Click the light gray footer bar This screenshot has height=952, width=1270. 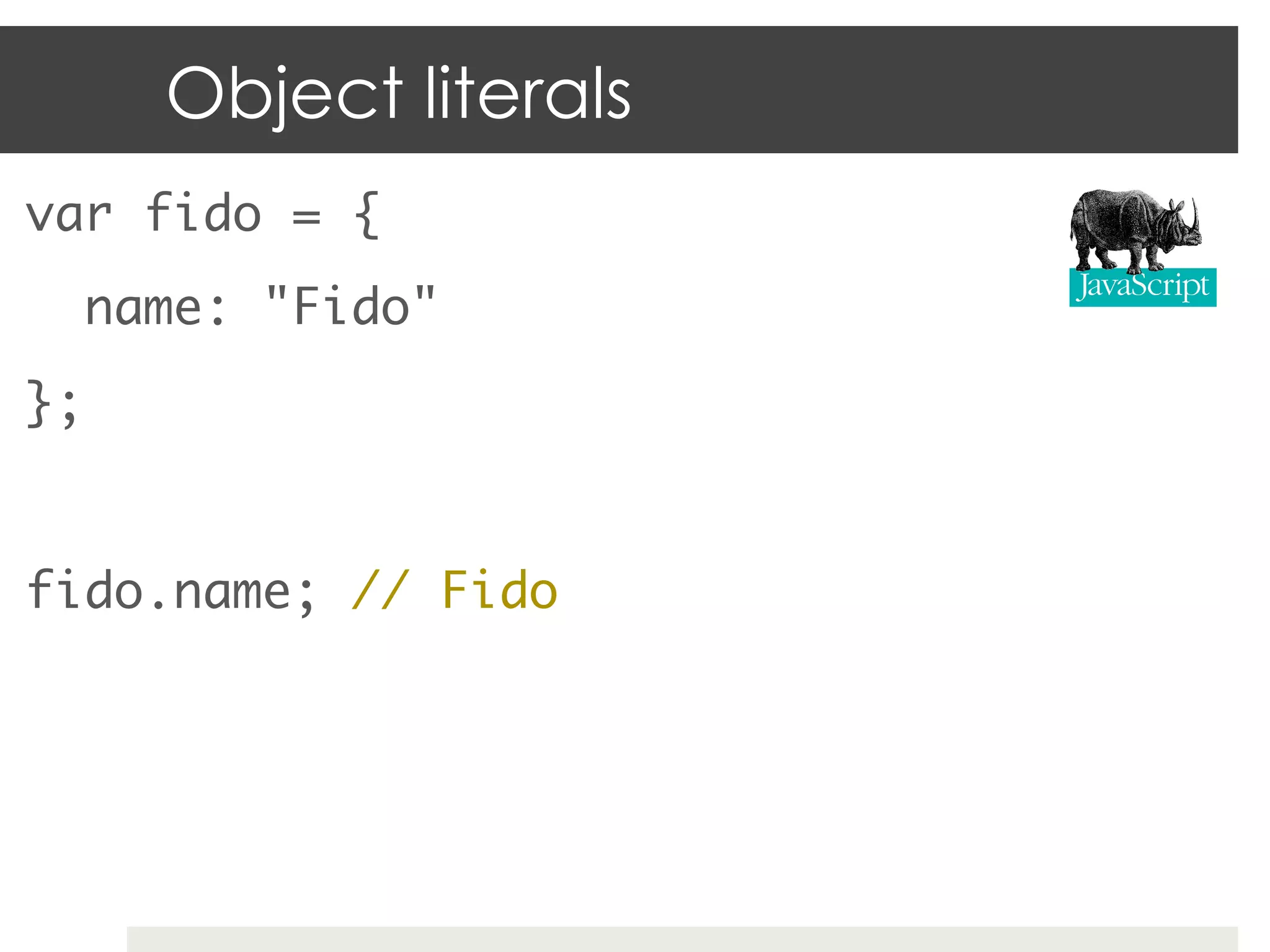pos(682,939)
